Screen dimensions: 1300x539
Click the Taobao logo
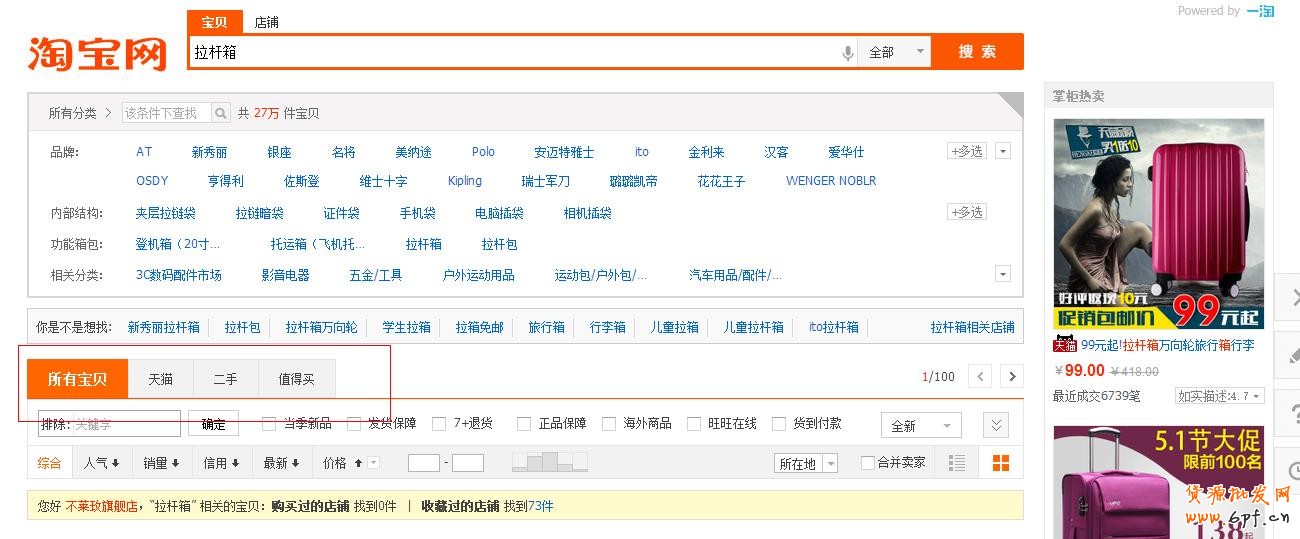(x=97, y=52)
